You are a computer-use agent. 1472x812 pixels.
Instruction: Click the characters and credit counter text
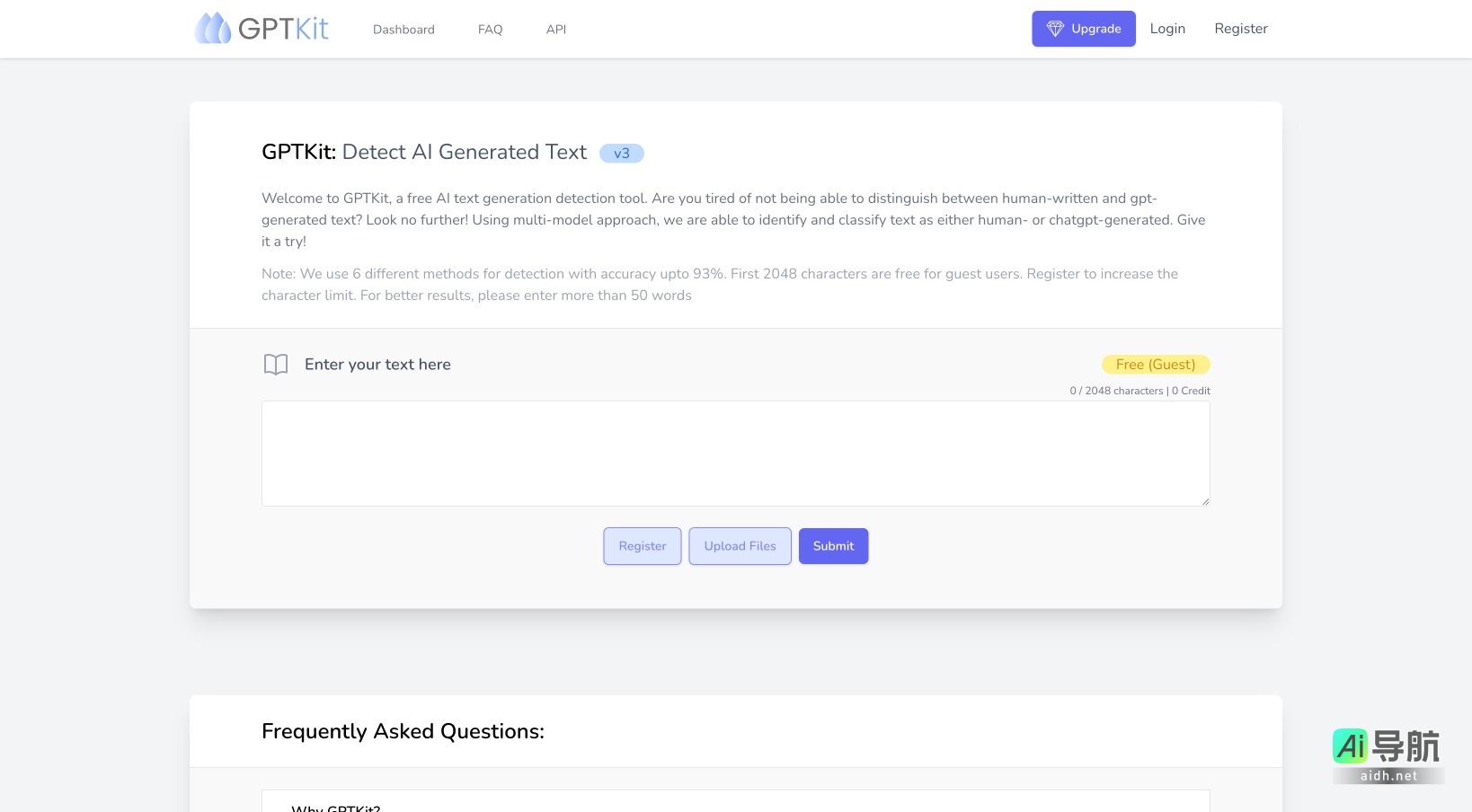click(x=1139, y=391)
